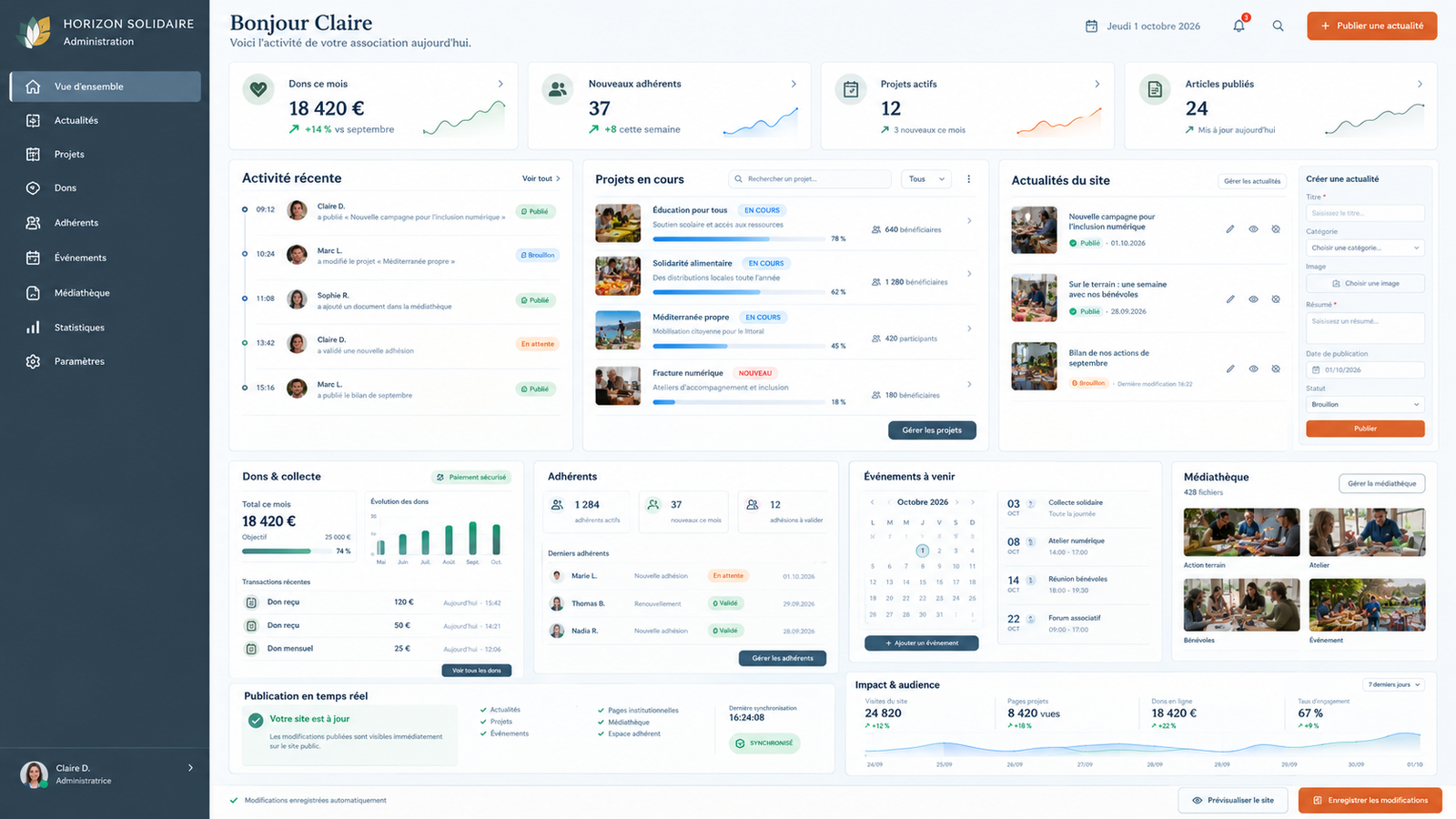Click the donation Objectif 74% progress bar

tap(286, 551)
